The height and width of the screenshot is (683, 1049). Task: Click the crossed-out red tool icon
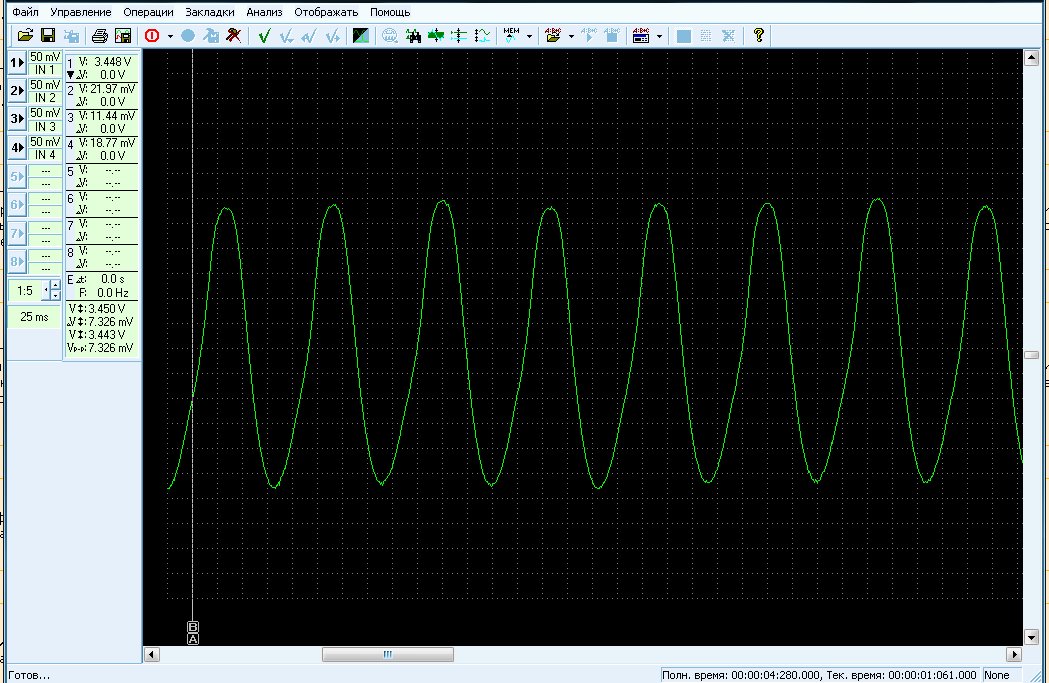[x=233, y=35]
